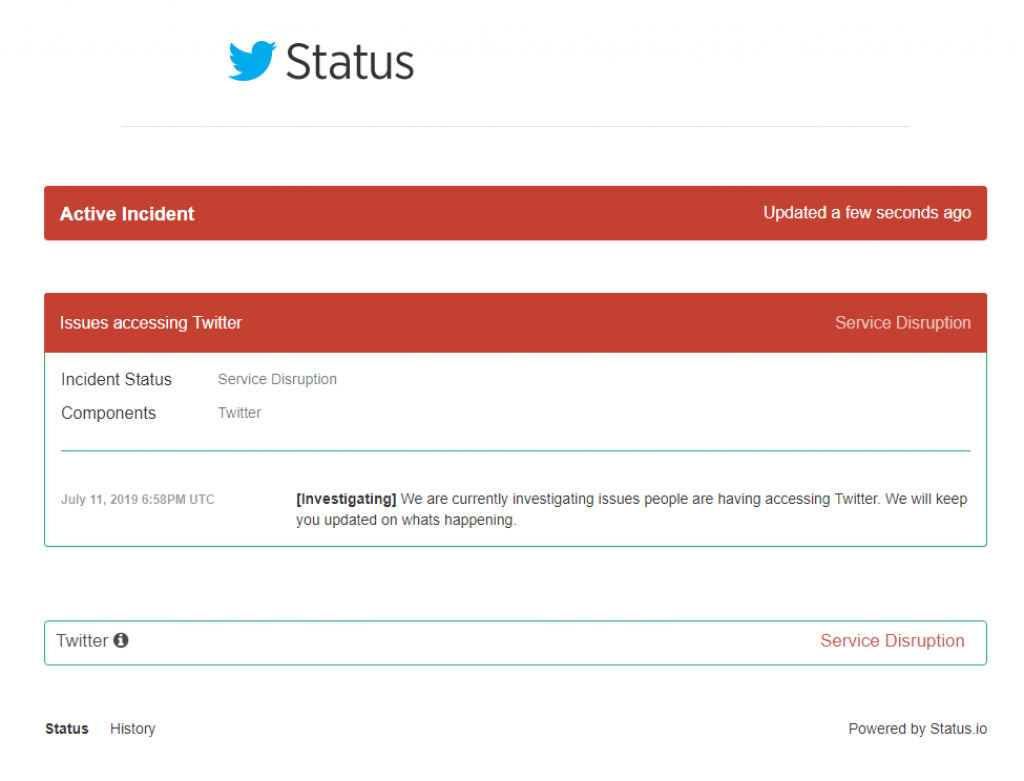Click red Service Disruption status in Twitter row

pos(892,641)
